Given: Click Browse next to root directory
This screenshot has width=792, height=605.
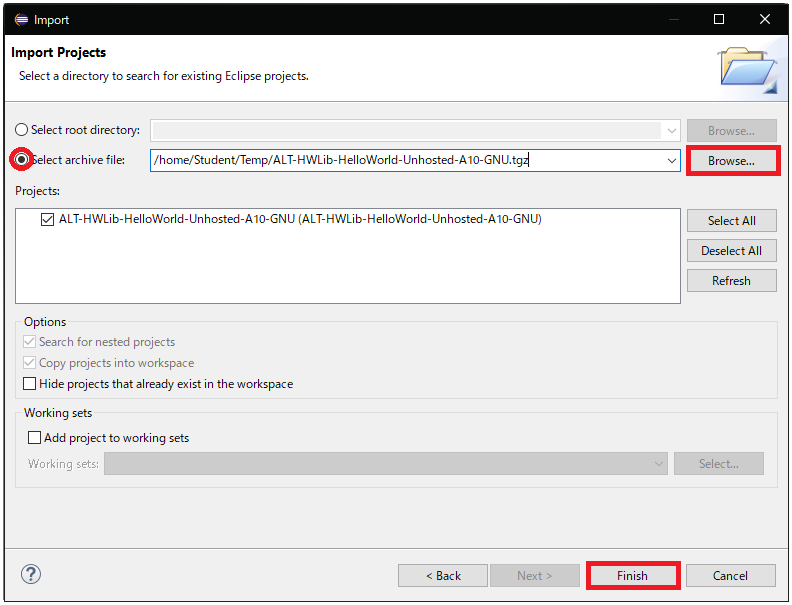Looking at the screenshot, I should pos(731,131).
